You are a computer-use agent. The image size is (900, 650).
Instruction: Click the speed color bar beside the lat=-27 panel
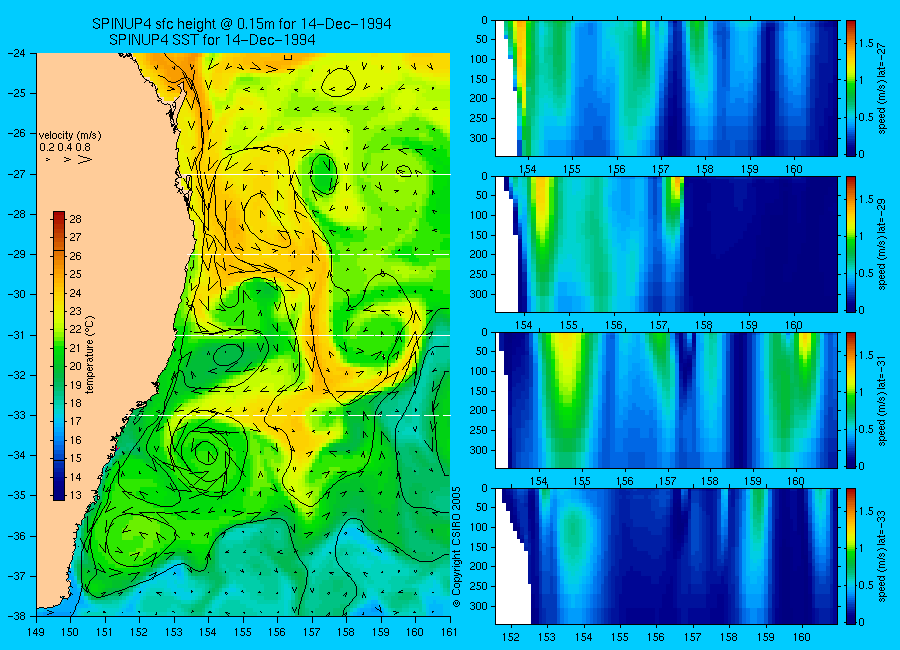click(x=851, y=88)
